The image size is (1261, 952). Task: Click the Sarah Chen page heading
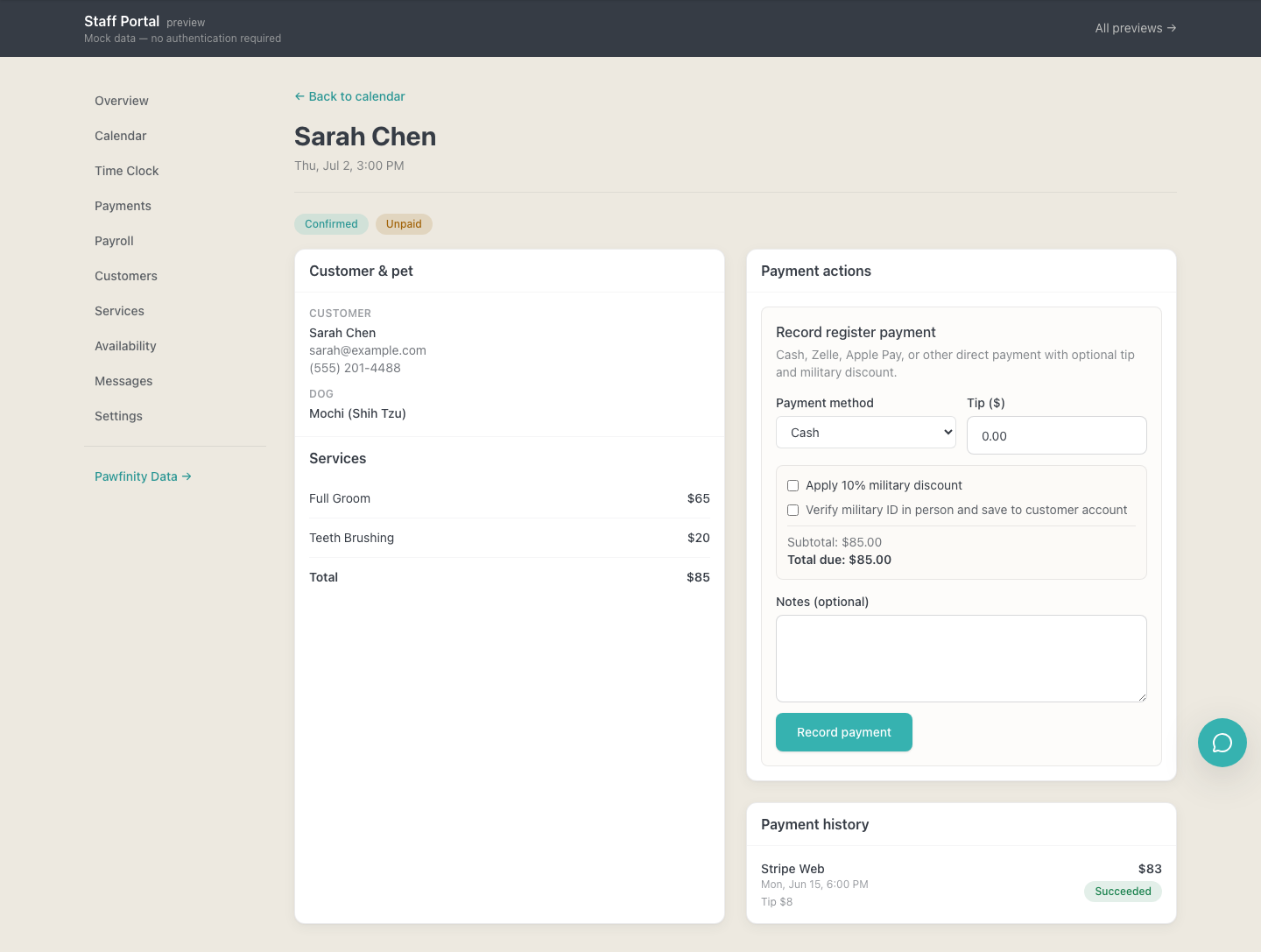click(x=365, y=137)
